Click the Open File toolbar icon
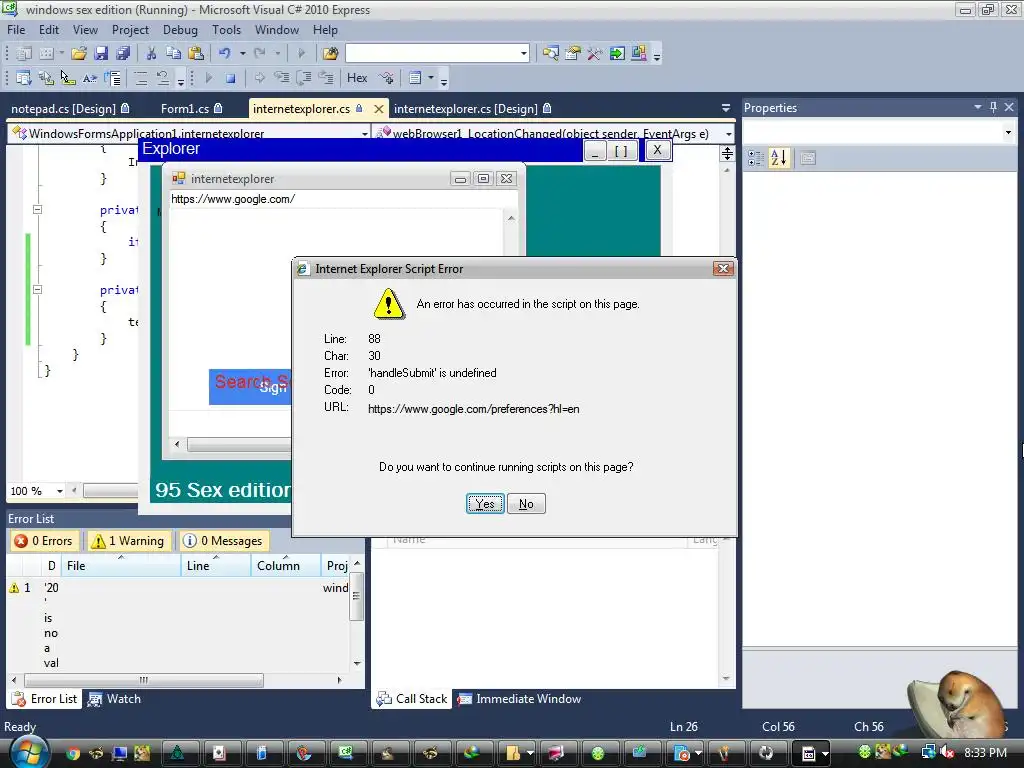1024x768 pixels. click(x=79, y=54)
